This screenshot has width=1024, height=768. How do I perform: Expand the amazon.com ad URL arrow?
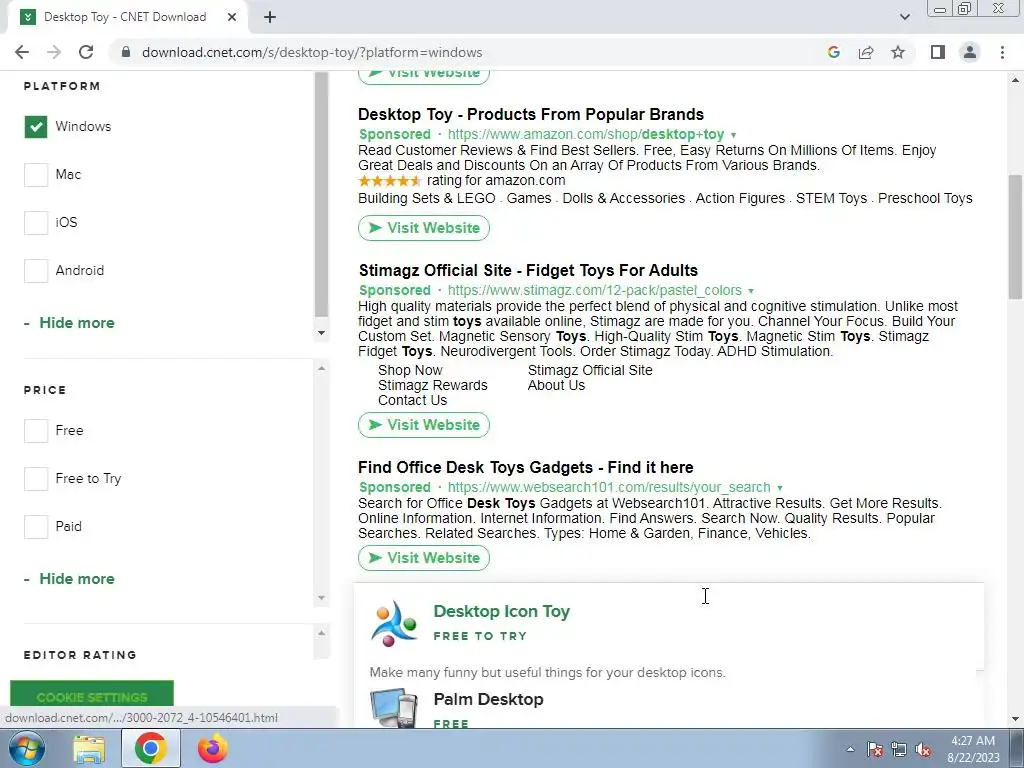pyautogui.click(x=733, y=135)
